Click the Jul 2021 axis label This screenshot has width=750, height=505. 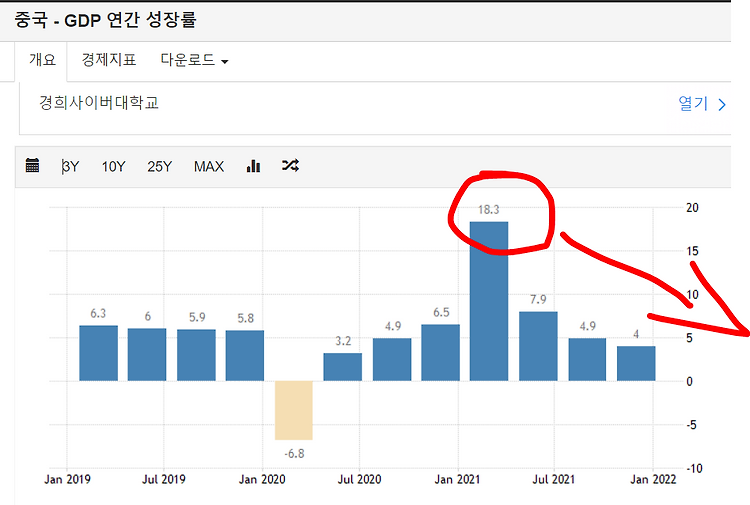click(553, 479)
